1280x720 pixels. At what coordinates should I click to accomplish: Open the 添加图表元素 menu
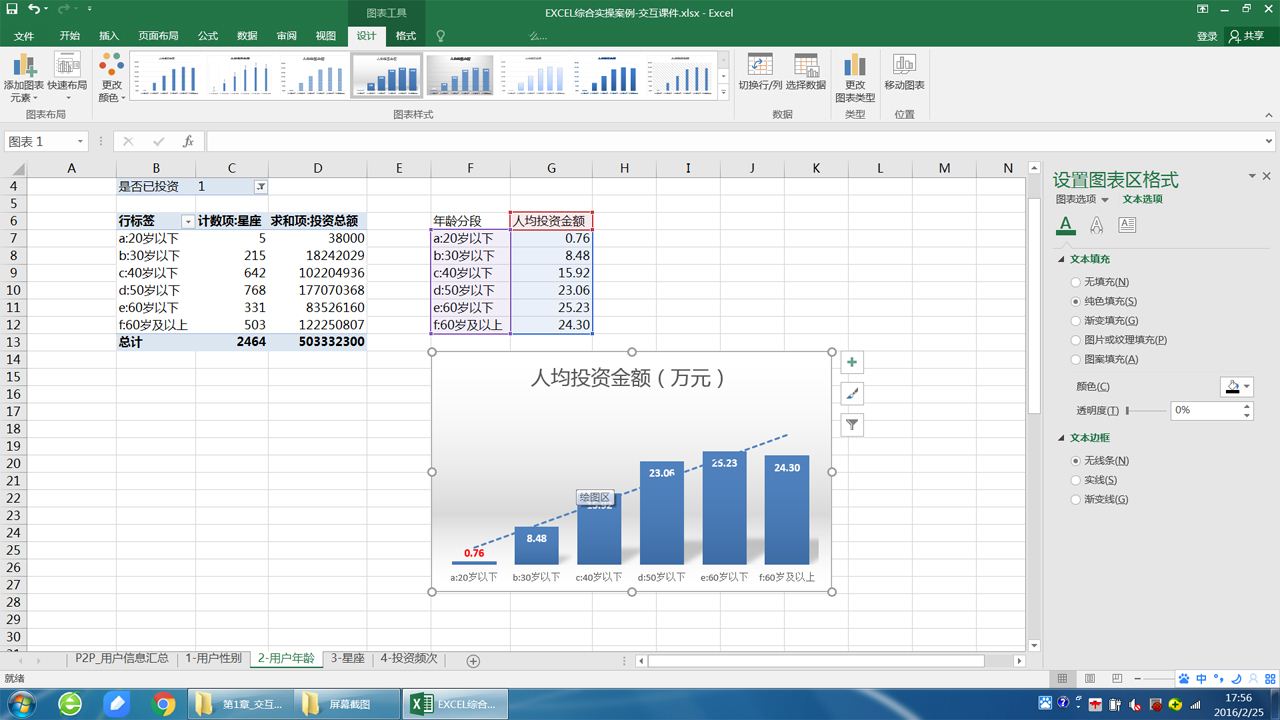point(22,78)
